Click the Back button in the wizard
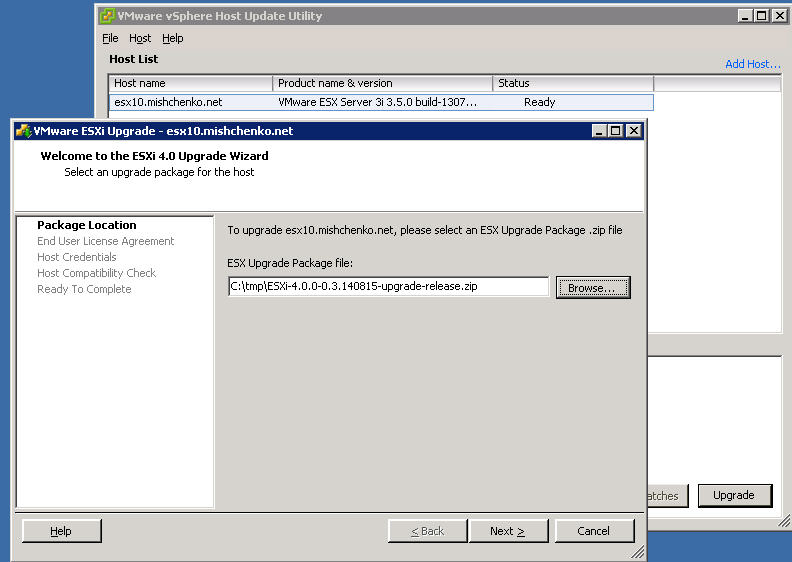The image size is (792, 562). point(427,531)
